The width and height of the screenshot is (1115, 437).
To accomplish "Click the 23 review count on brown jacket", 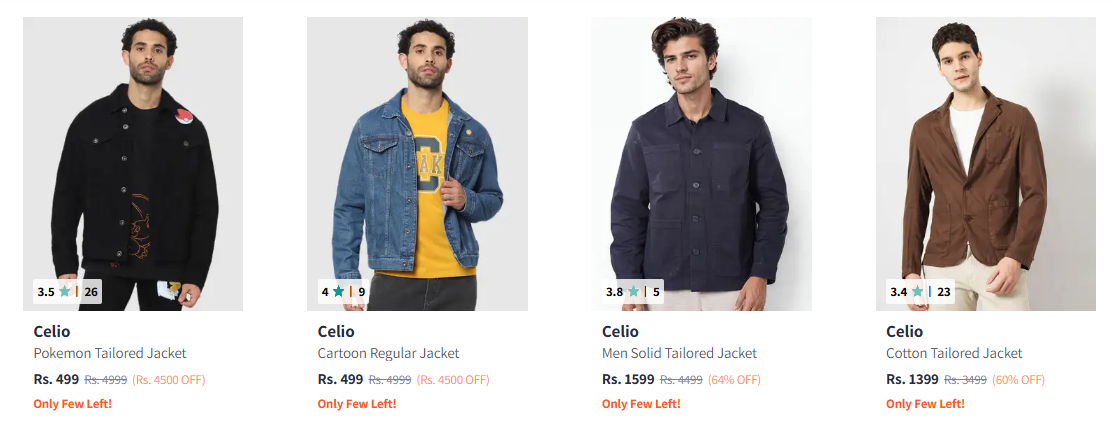I will [944, 292].
